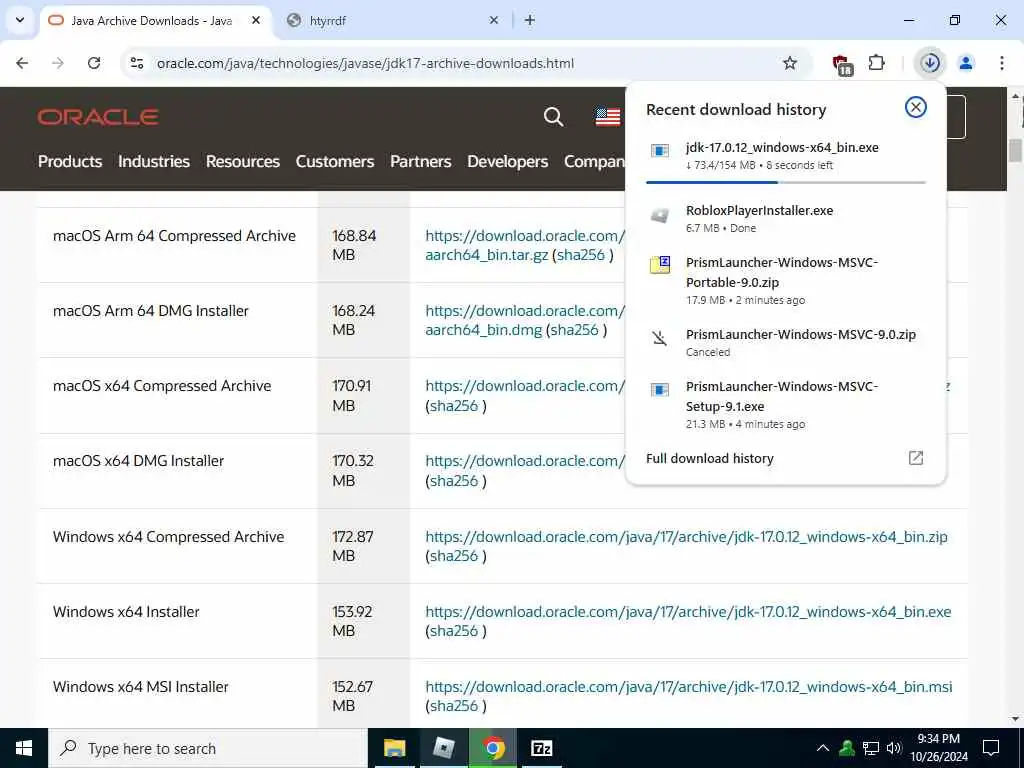This screenshot has width=1024, height=768.
Task: Open sha256 link for Windows x64 Installer
Action: pyautogui.click(x=453, y=631)
